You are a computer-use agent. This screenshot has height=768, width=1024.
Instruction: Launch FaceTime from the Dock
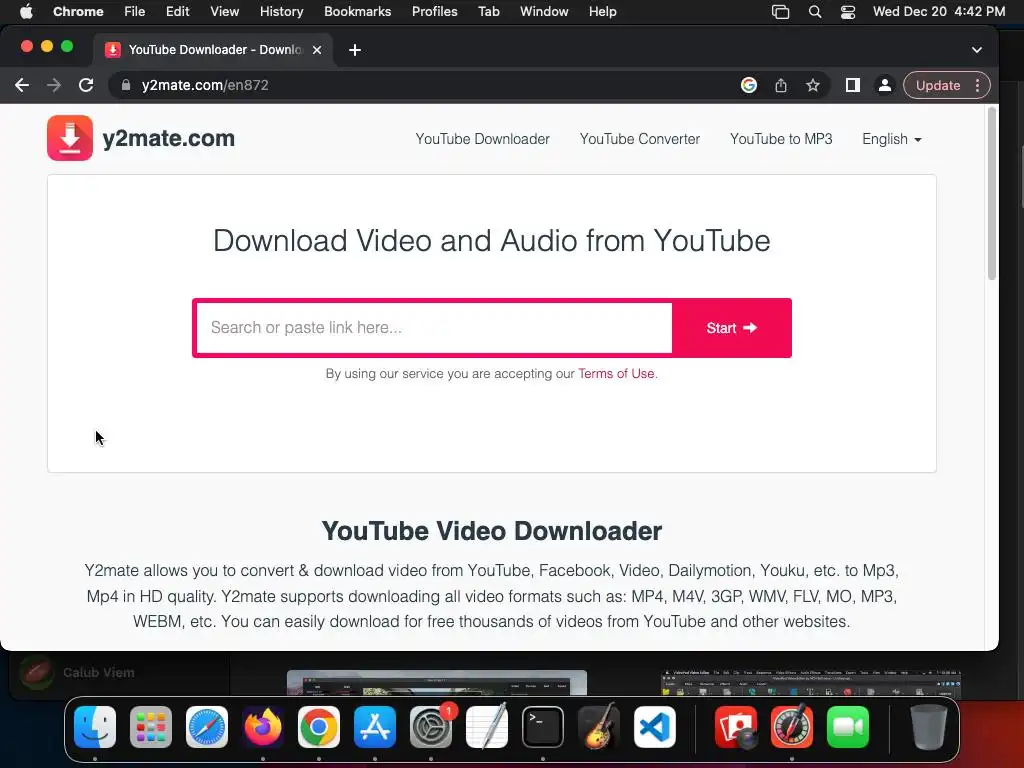point(848,727)
